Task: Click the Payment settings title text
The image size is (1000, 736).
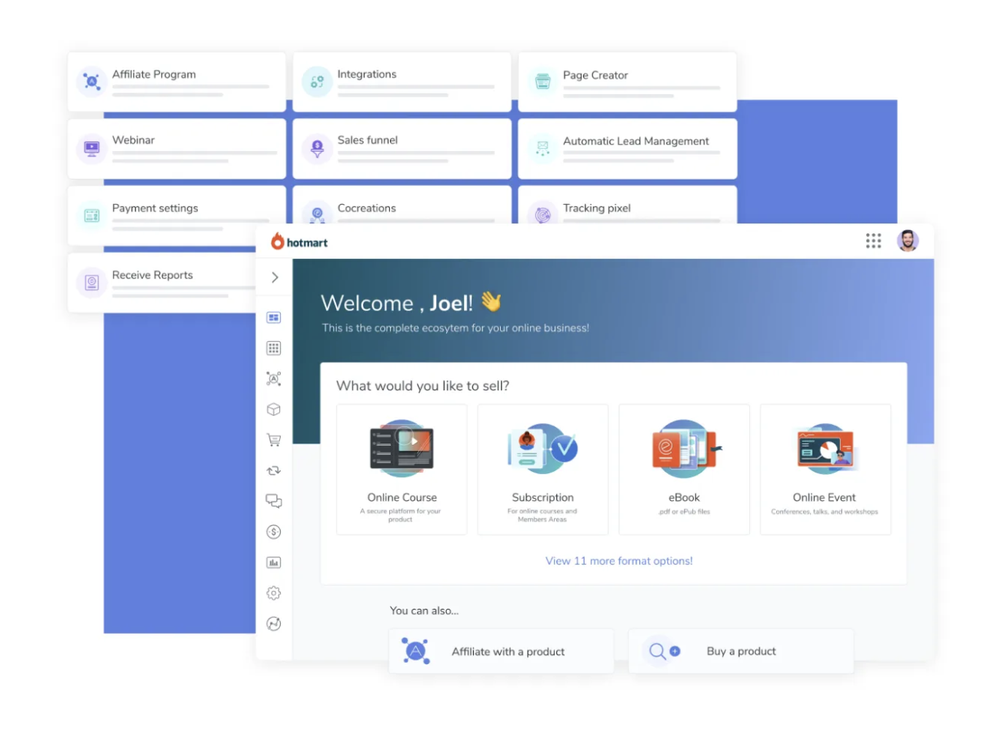Action: point(155,209)
